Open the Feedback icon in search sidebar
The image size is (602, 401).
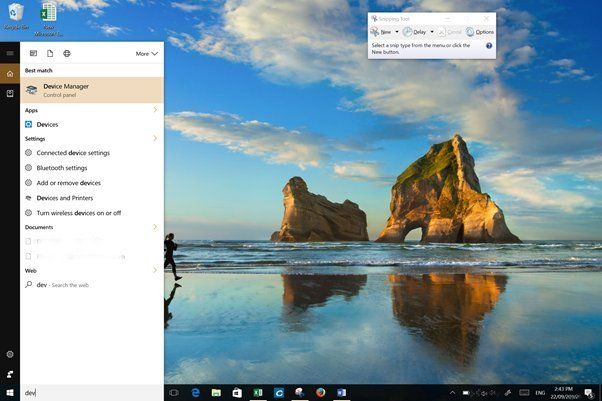[x=10, y=374]
